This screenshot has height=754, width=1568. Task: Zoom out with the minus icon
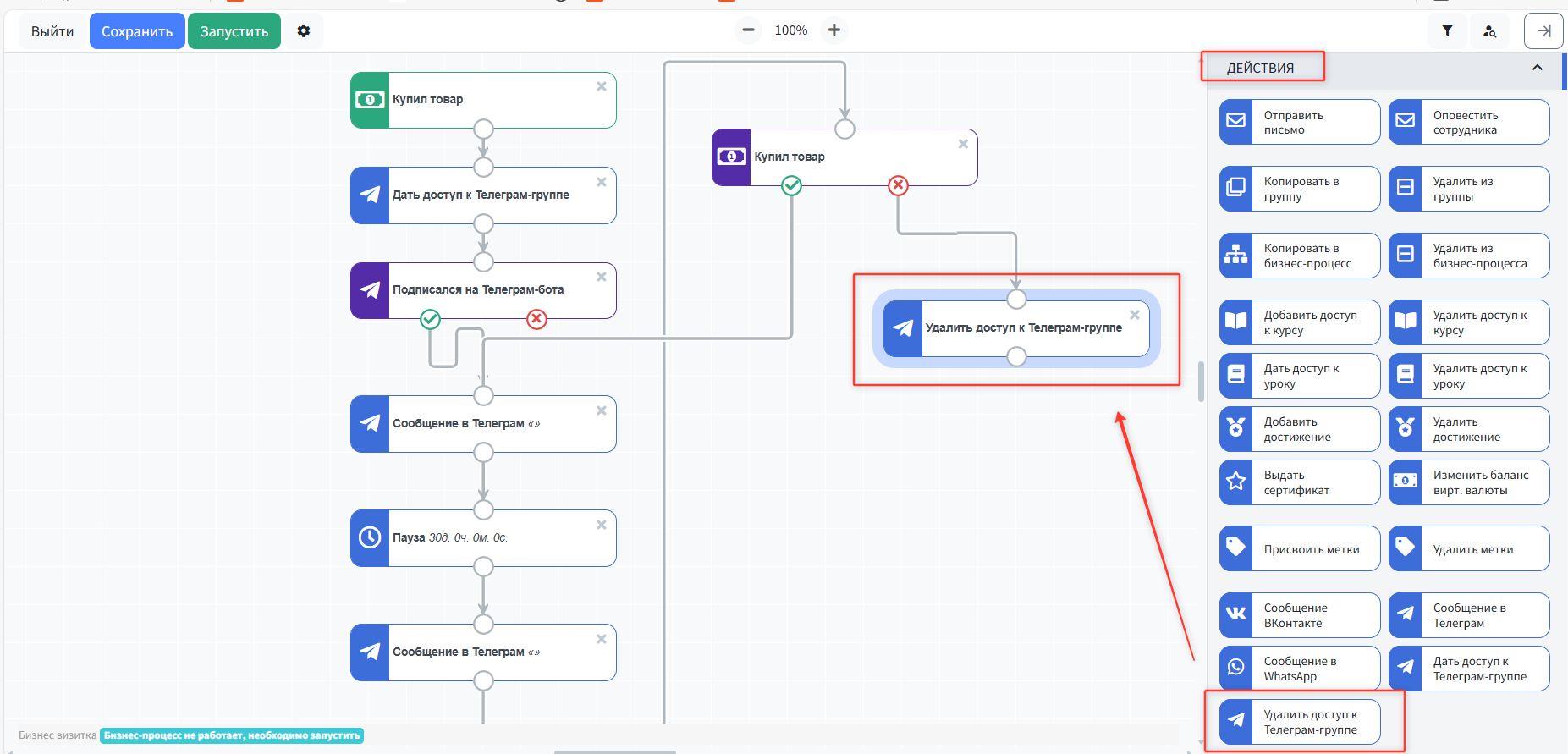748,30
